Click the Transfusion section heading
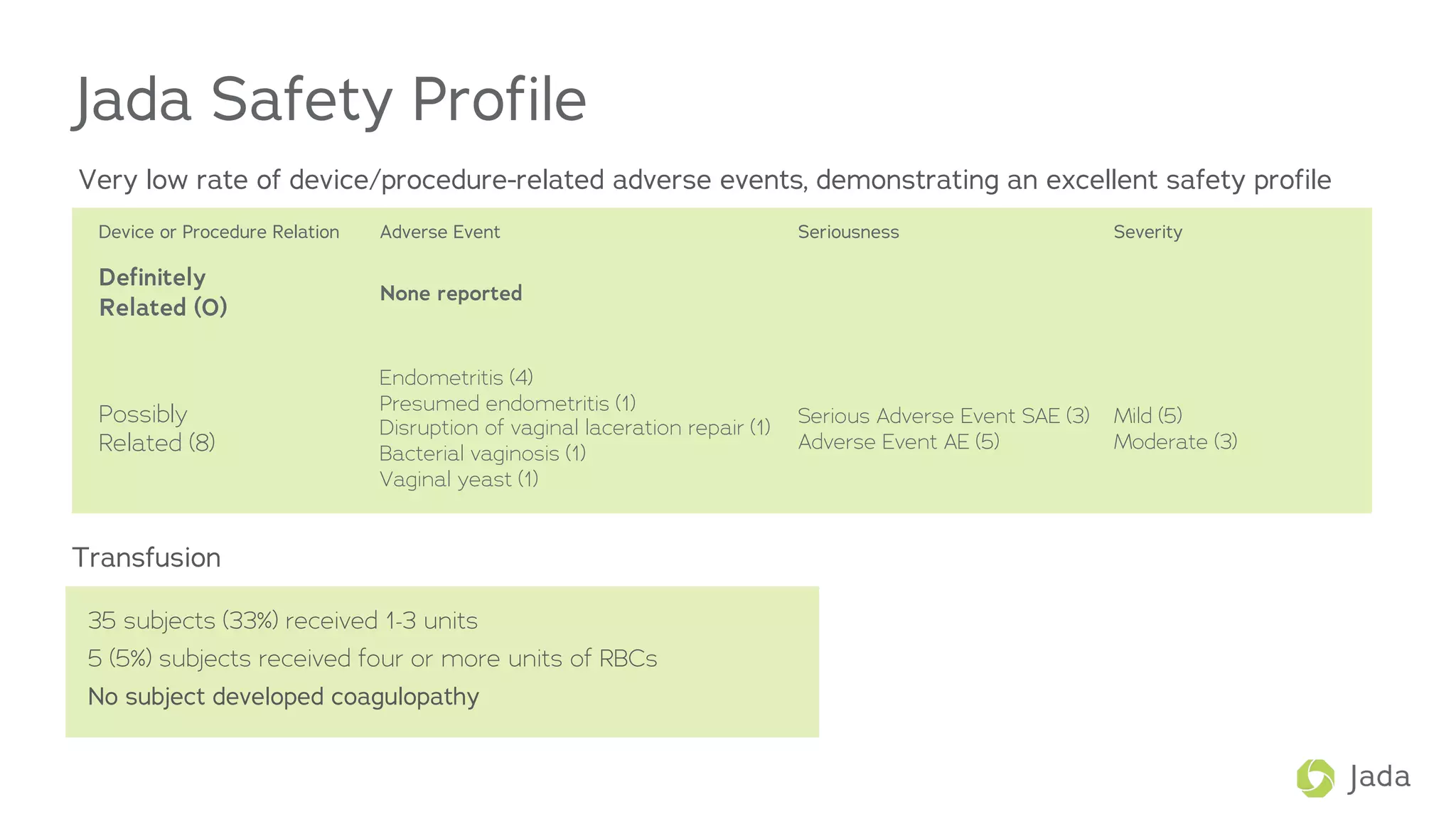Viewport: 1456px width, 819px height. [146, 557]
